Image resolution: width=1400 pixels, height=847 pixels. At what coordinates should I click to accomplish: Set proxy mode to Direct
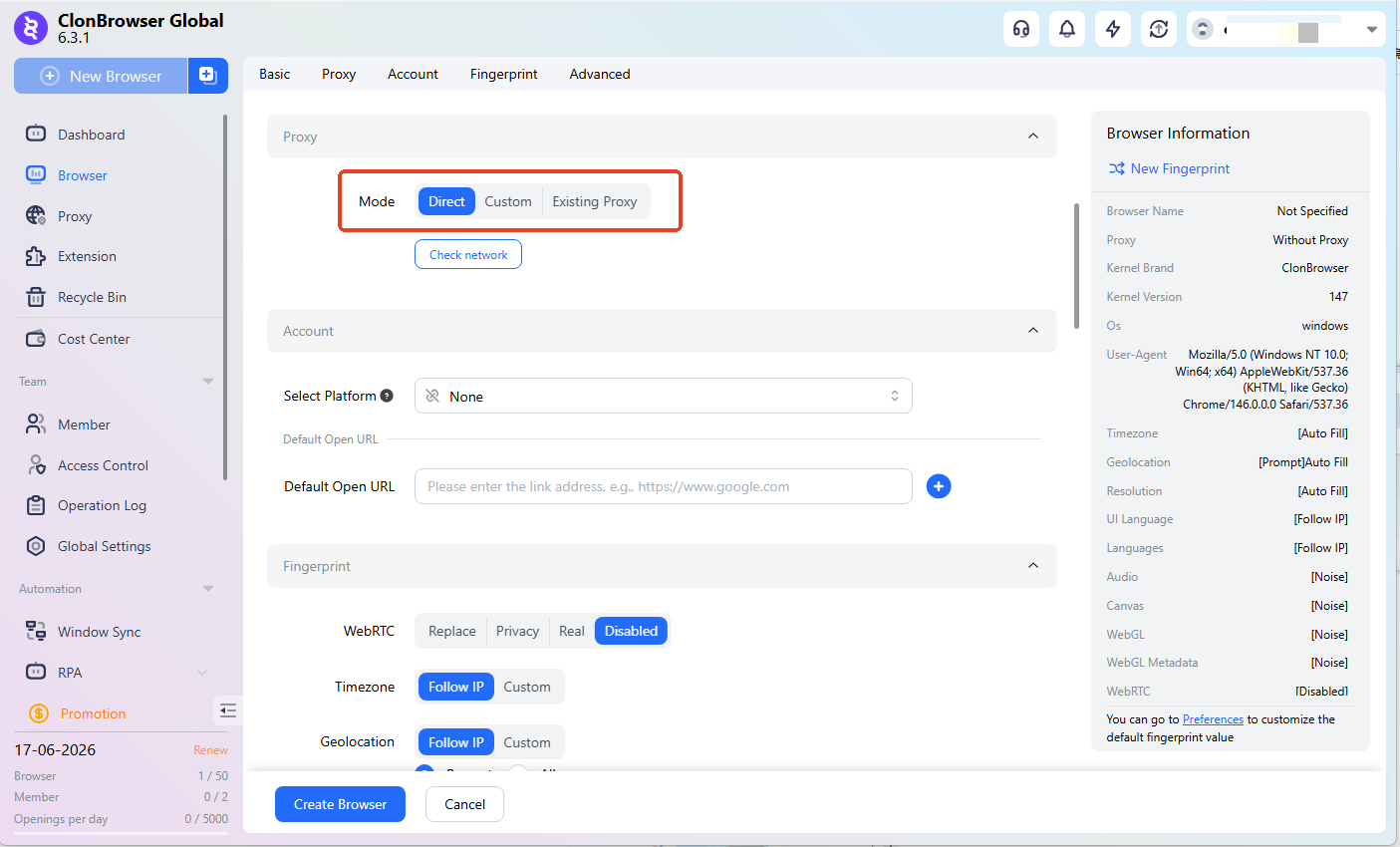tap(446, 201)
